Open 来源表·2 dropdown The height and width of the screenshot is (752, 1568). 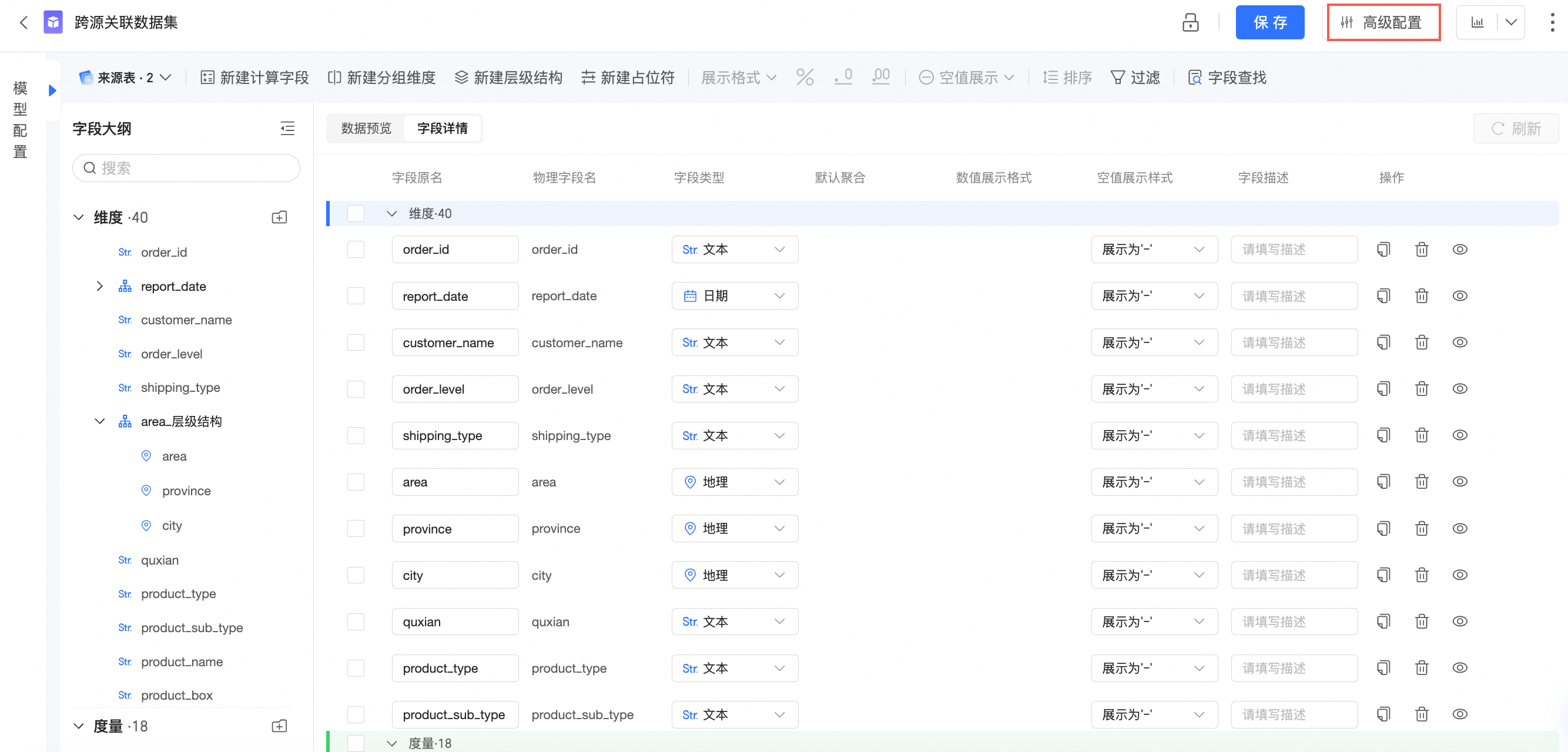(125, 78)
